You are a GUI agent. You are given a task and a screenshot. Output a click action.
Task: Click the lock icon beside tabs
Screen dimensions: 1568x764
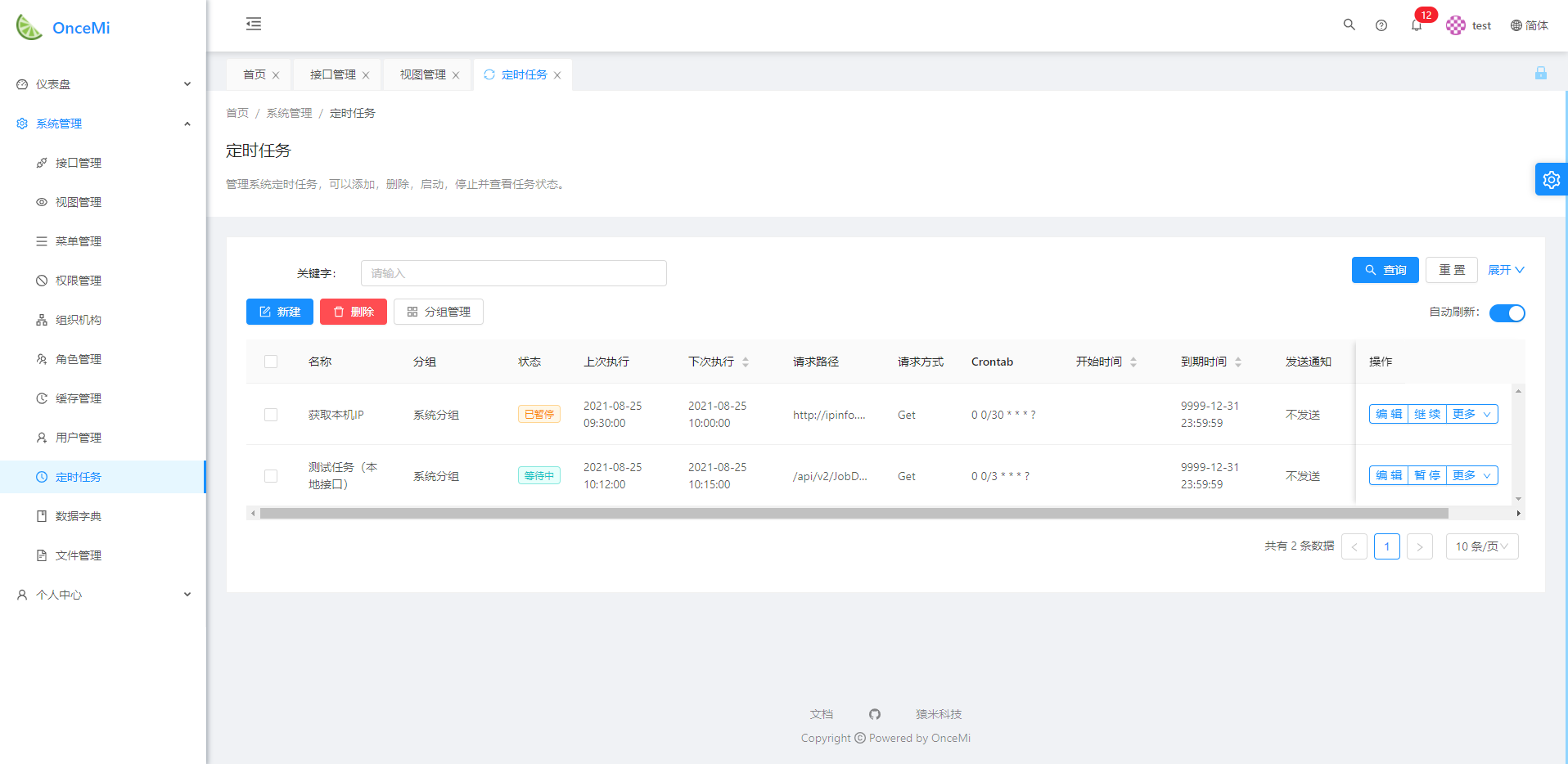1540,74
